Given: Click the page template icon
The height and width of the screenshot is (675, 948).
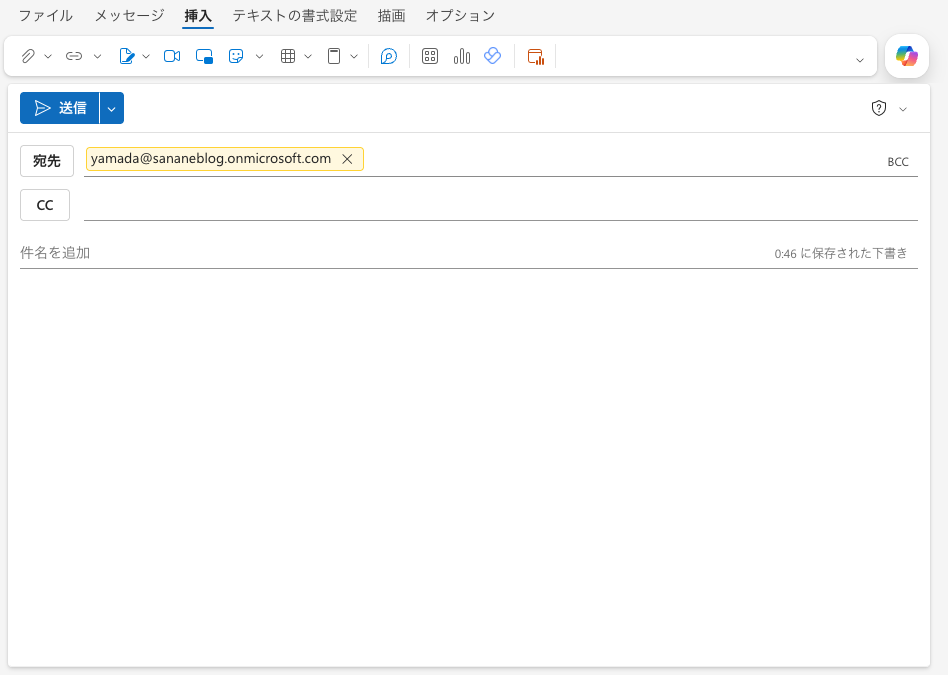Looking at the screenshot, I should tap(334, 56).
